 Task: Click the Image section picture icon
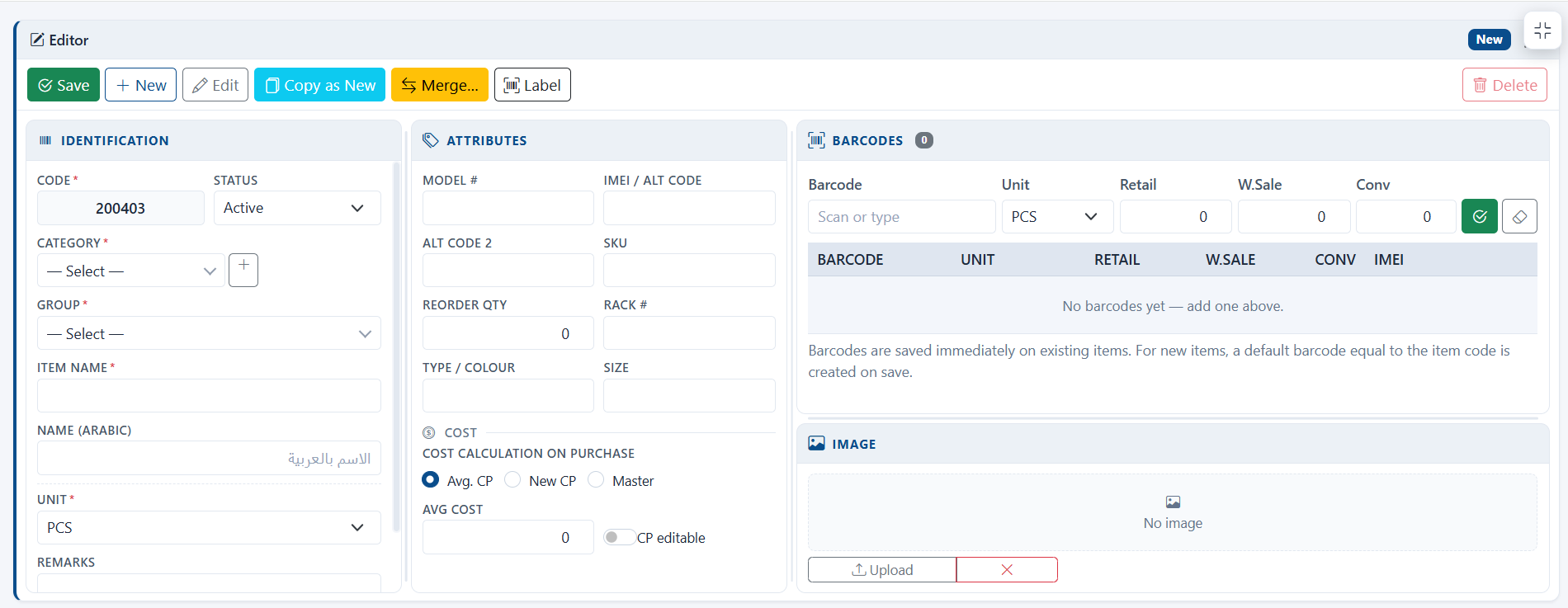click(816, 443)
